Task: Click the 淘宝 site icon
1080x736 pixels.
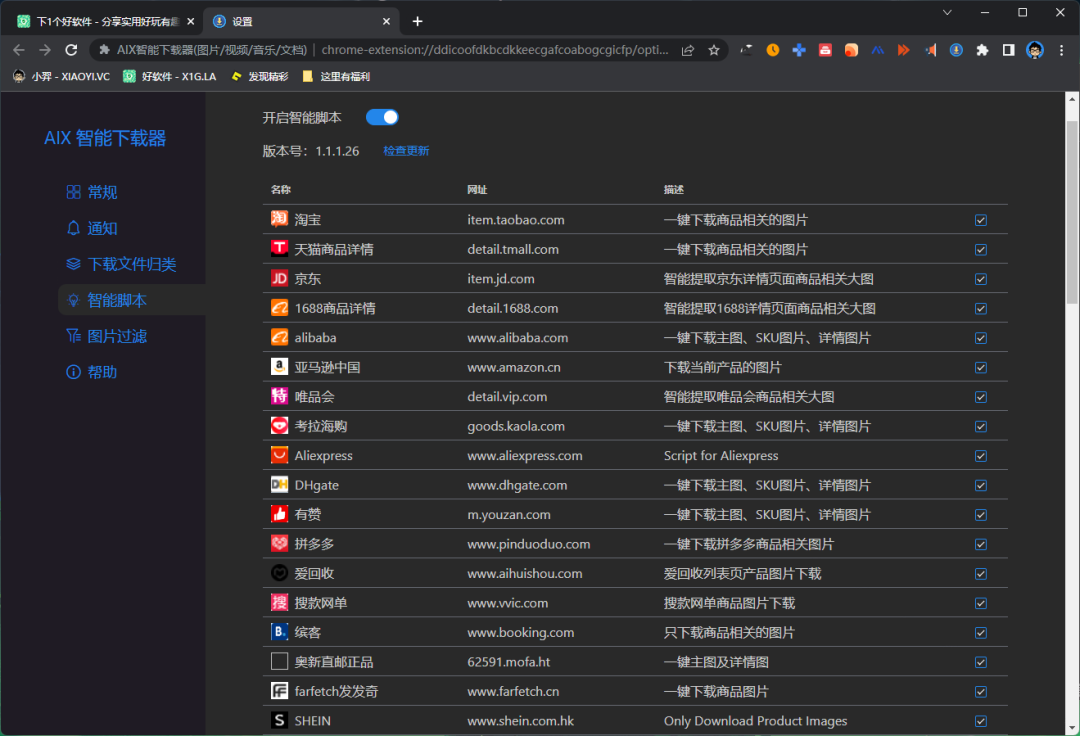Action: point(279,219)
